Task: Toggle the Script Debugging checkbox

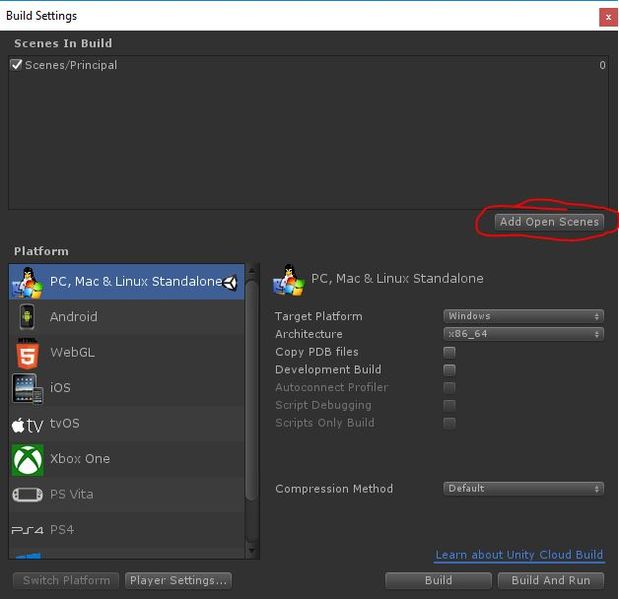Action: 449,405
